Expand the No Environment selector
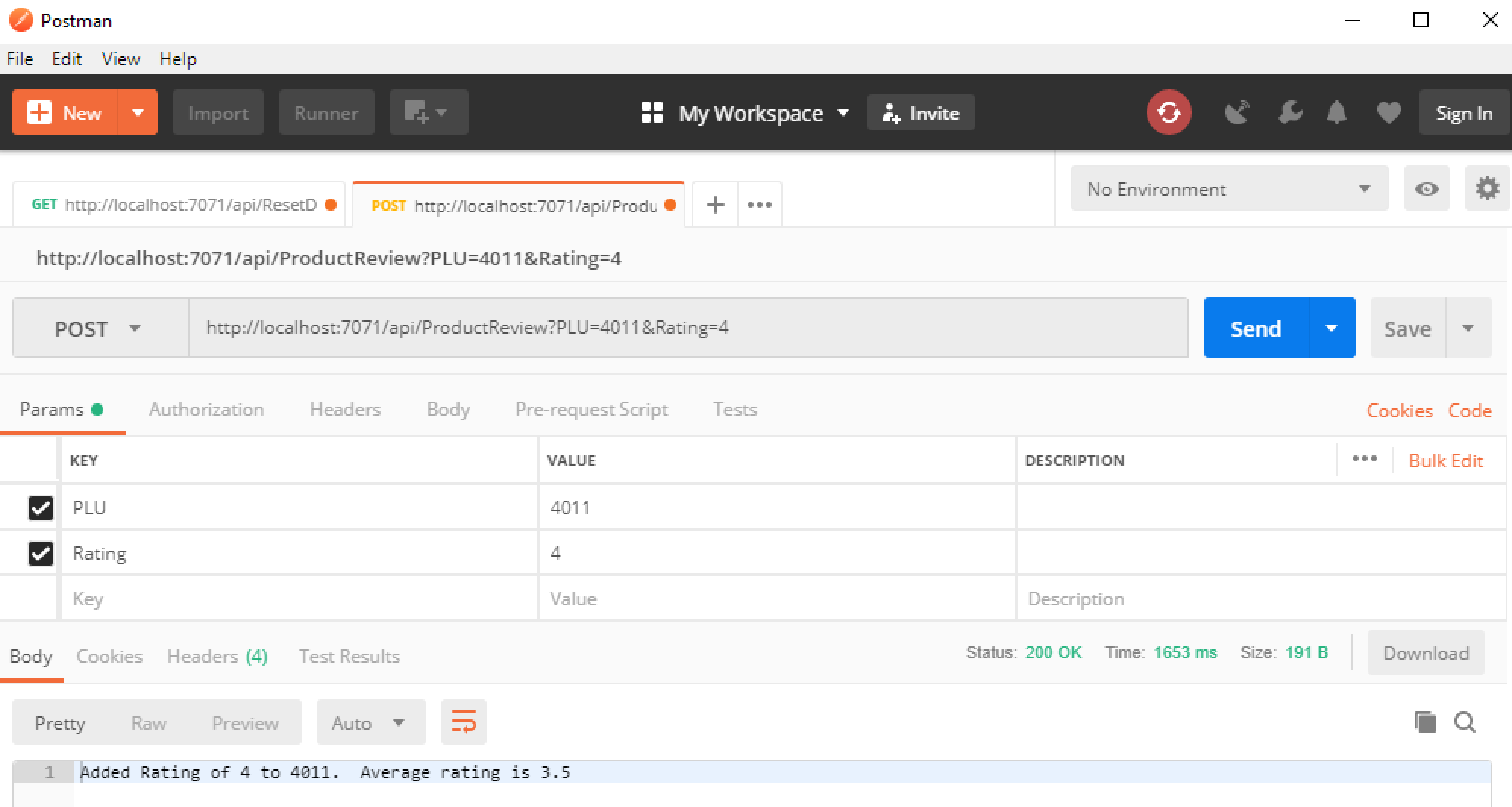The width and height of the screenshot is (1512, 807). coord(1228,189)
